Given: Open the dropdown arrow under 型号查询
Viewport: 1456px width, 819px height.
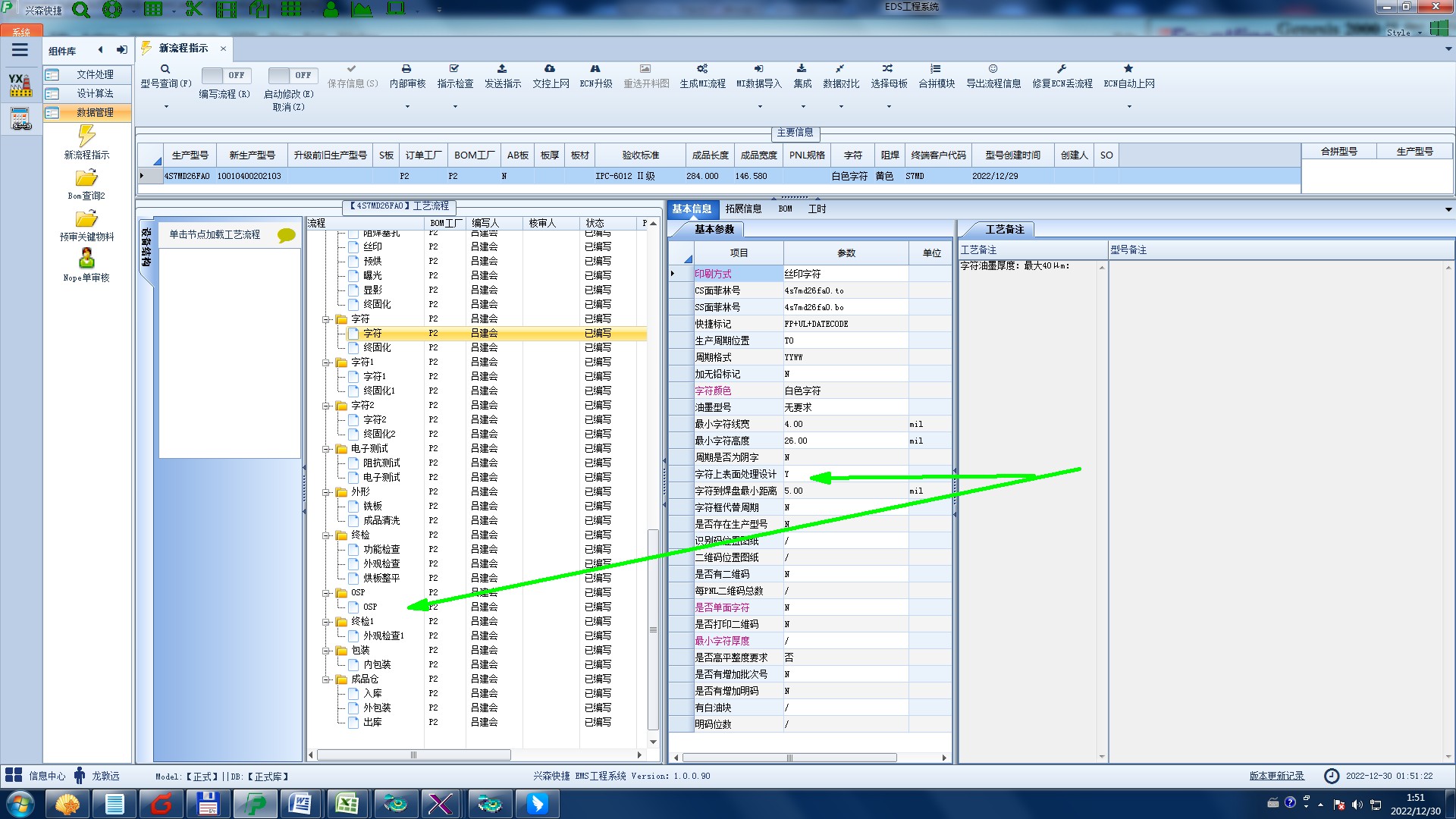Looking at the screenshot, I should coord(166,107).
